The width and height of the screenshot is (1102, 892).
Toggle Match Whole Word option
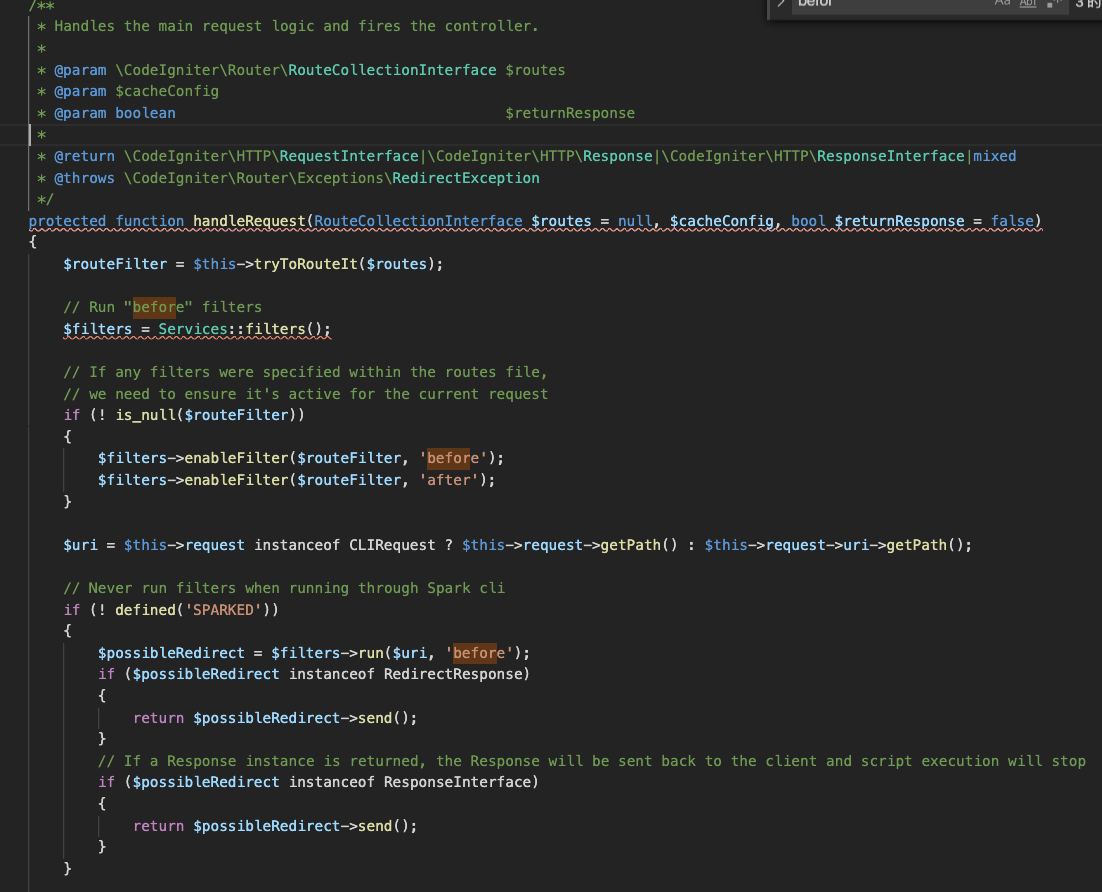(x=1028, y=4)
